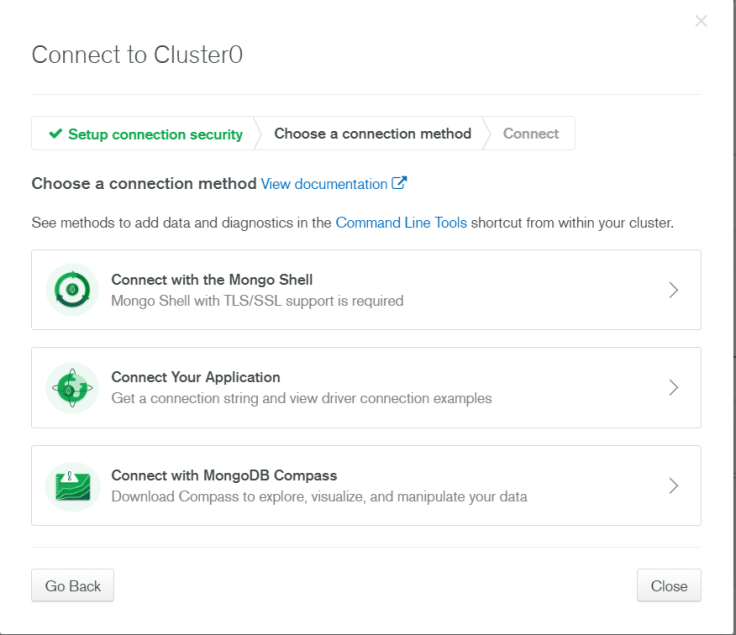Image resolution: width=736 pixels, height=635 pixels.
Task: Close the dialog with the X icon
Action: (701, 21)
